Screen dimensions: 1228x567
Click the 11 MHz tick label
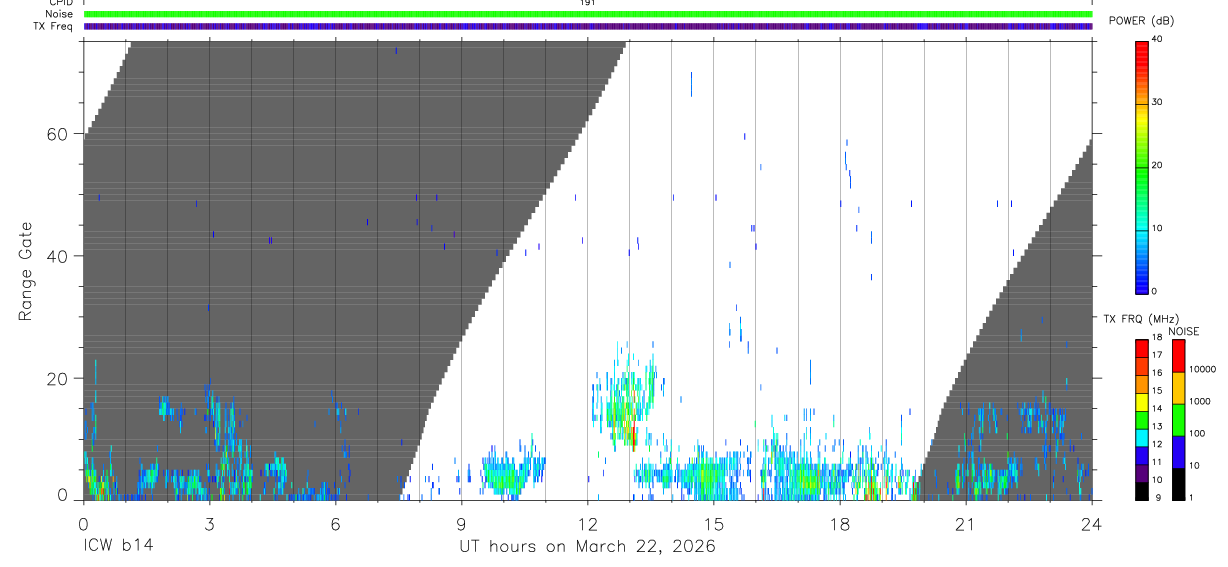click(x=1156, y=462)
